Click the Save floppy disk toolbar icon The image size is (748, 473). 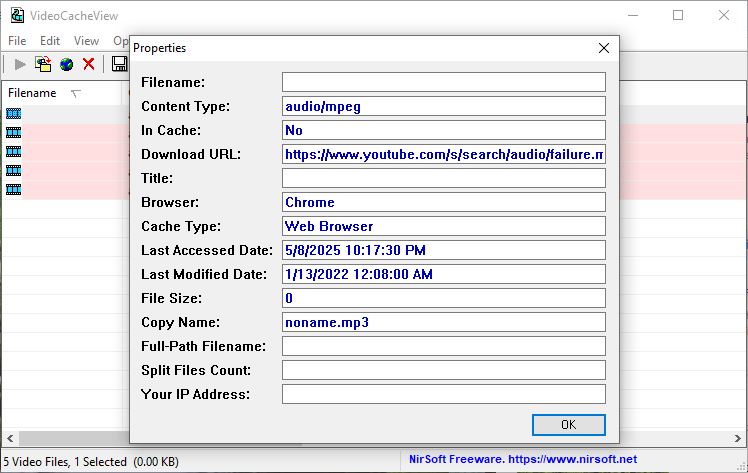click(119, 64)
